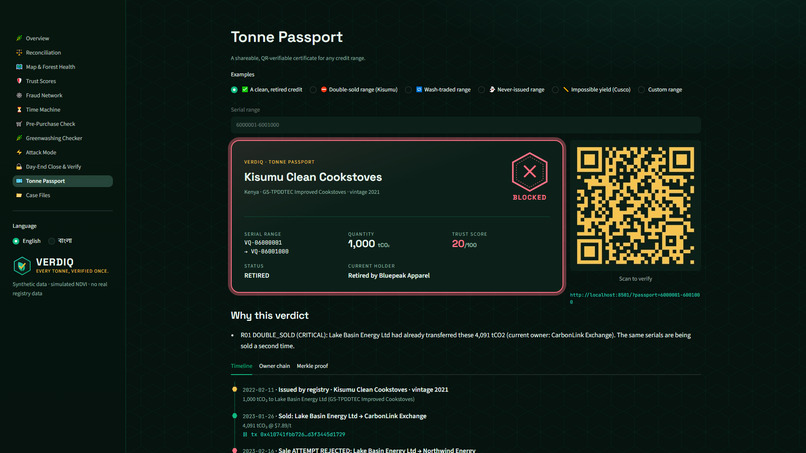Click the 'R01 DOUBLE_SOLD (CRITICAL)' verdict line
This screenshot has width=806, height=453.
coord(466,340)
